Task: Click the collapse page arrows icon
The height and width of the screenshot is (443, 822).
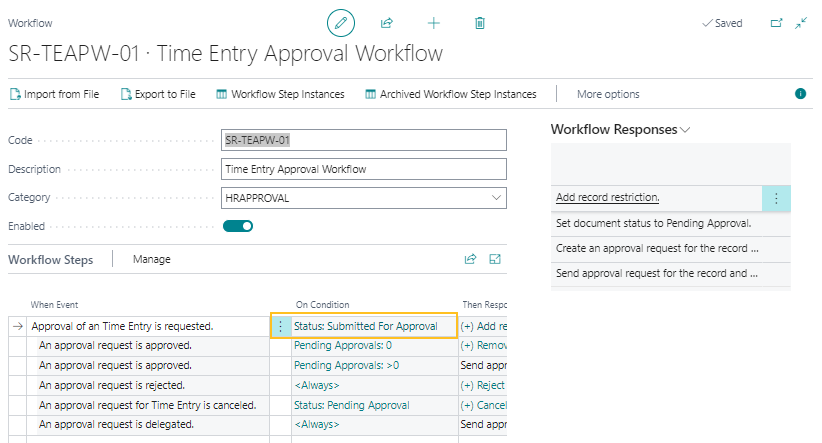Action: [x=801, y=23]
